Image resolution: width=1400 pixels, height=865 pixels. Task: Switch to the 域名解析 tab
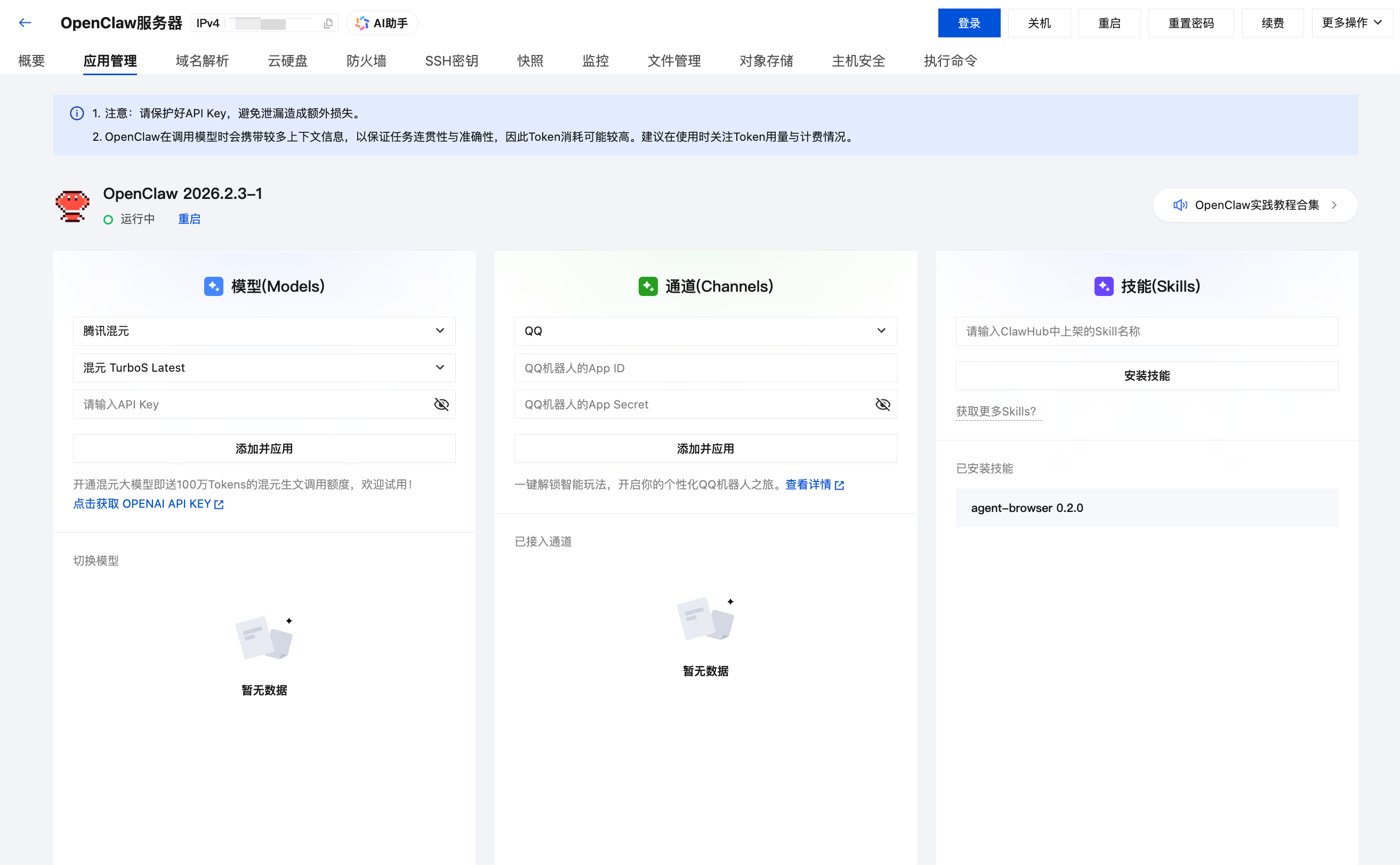pyautogui.click(x=202, y=61)
